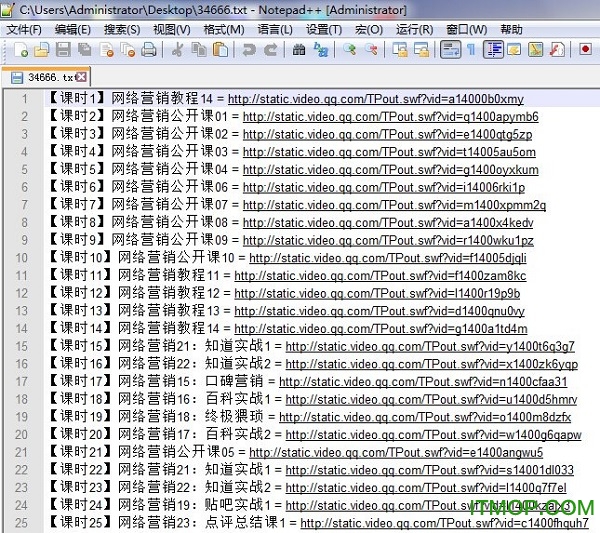Start macro recording with the red record icon

(585, 49)
